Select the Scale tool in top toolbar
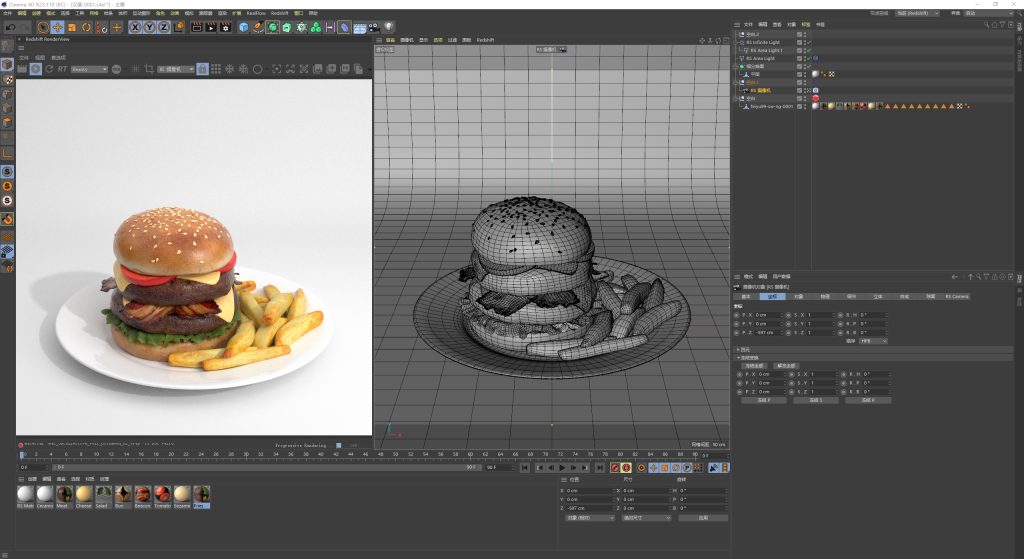 [x=72, y=27]
